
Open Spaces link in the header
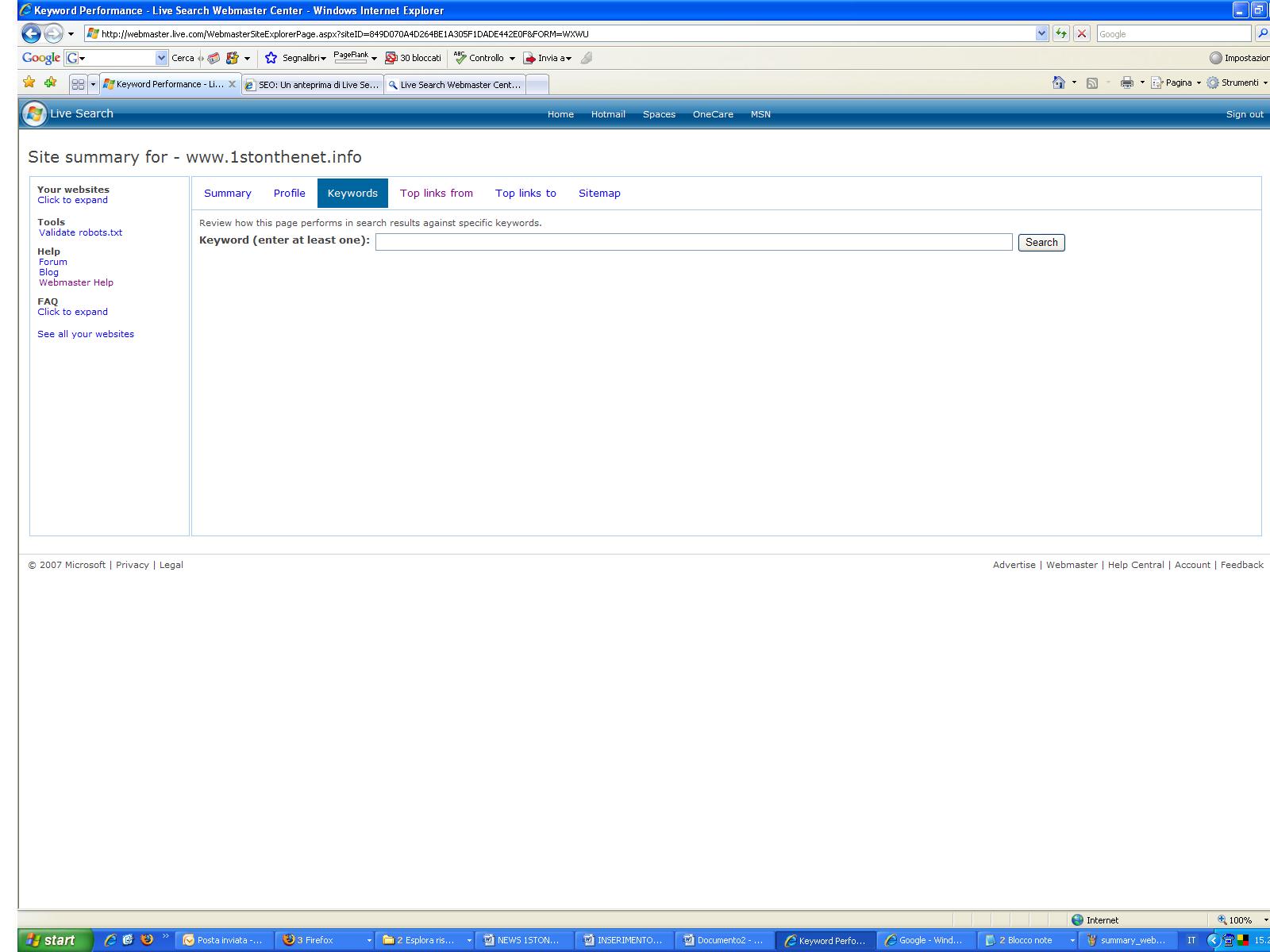click(x=659, y=114)
